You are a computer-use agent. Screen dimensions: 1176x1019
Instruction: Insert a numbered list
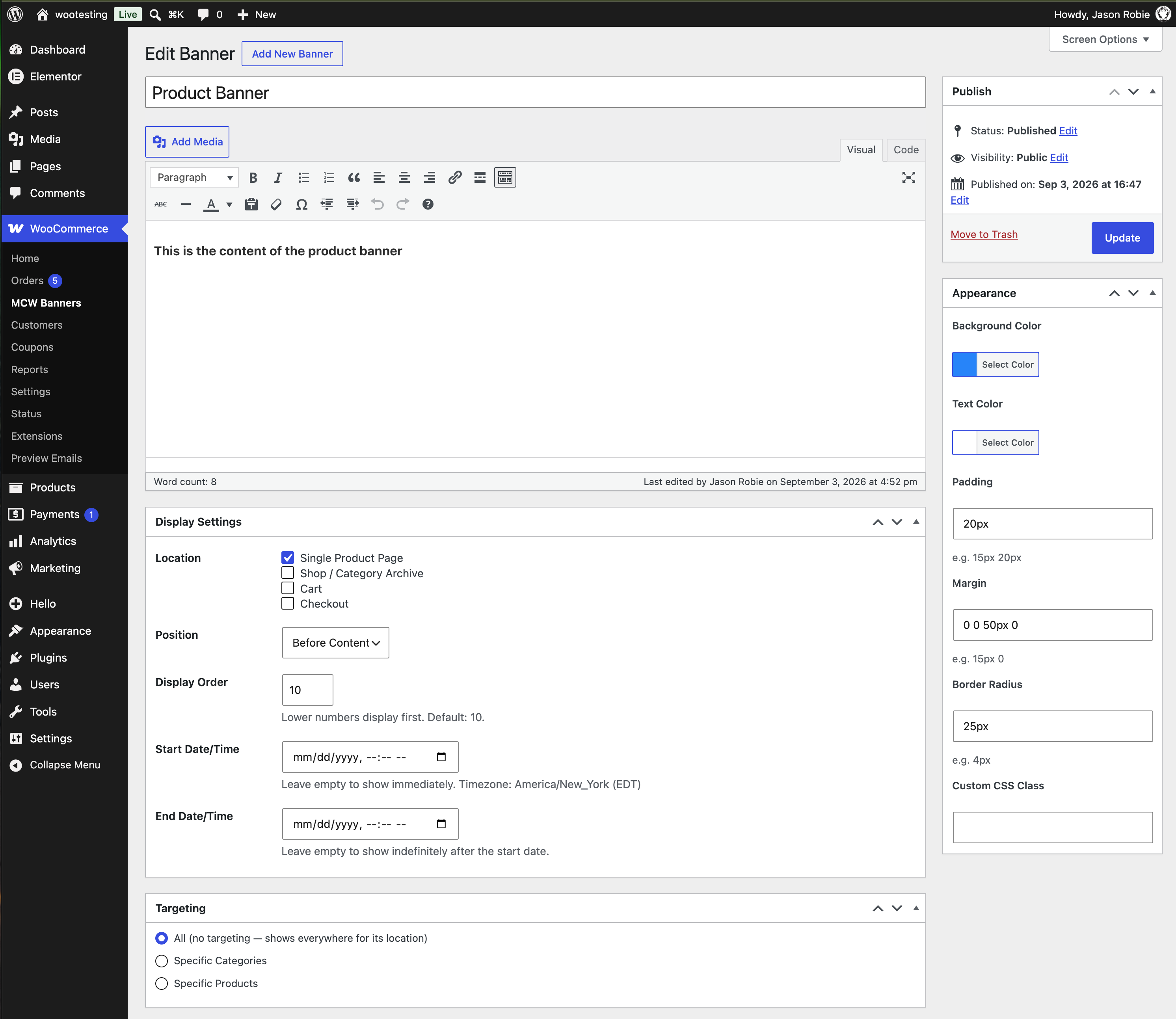click(x=329, y=177)
